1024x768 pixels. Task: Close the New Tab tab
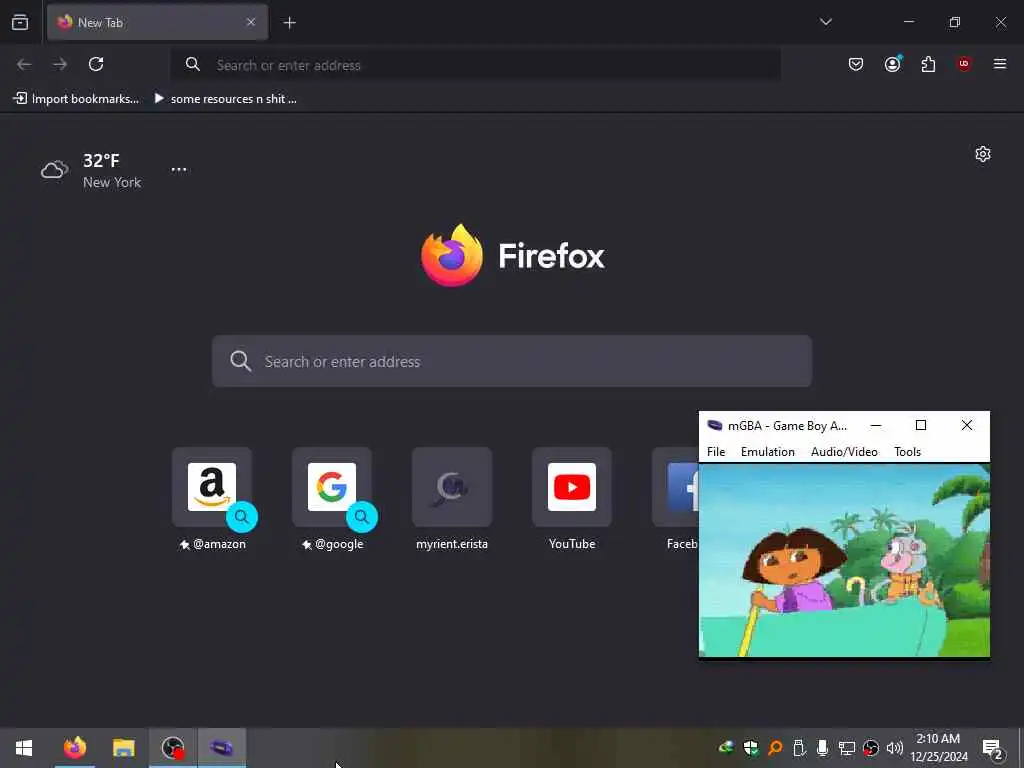point(251,22)
